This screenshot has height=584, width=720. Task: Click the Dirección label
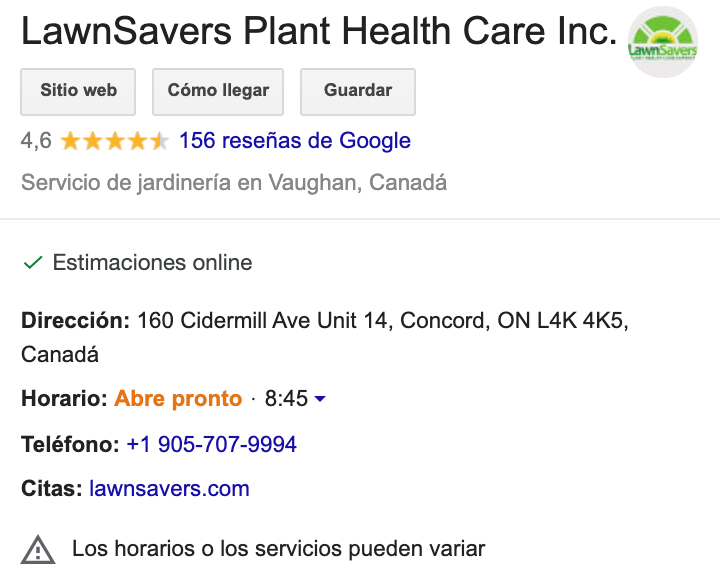75,321
